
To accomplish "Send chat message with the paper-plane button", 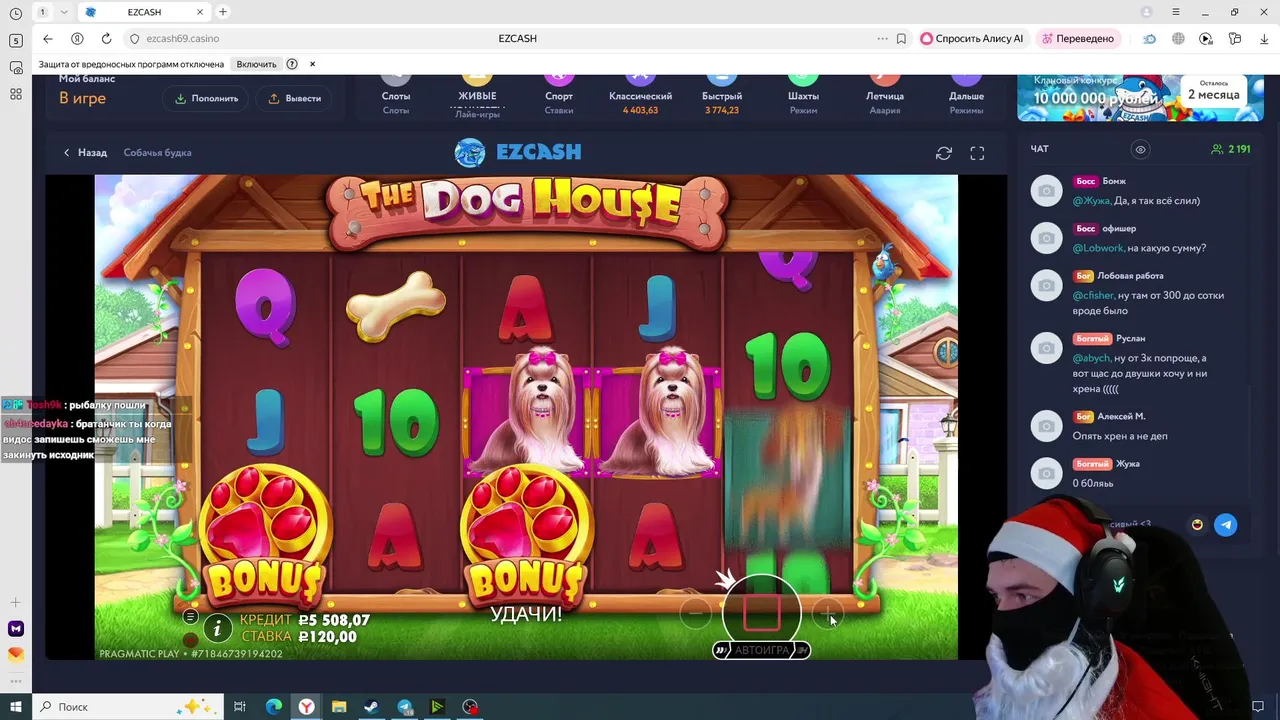I will 1225,525.
